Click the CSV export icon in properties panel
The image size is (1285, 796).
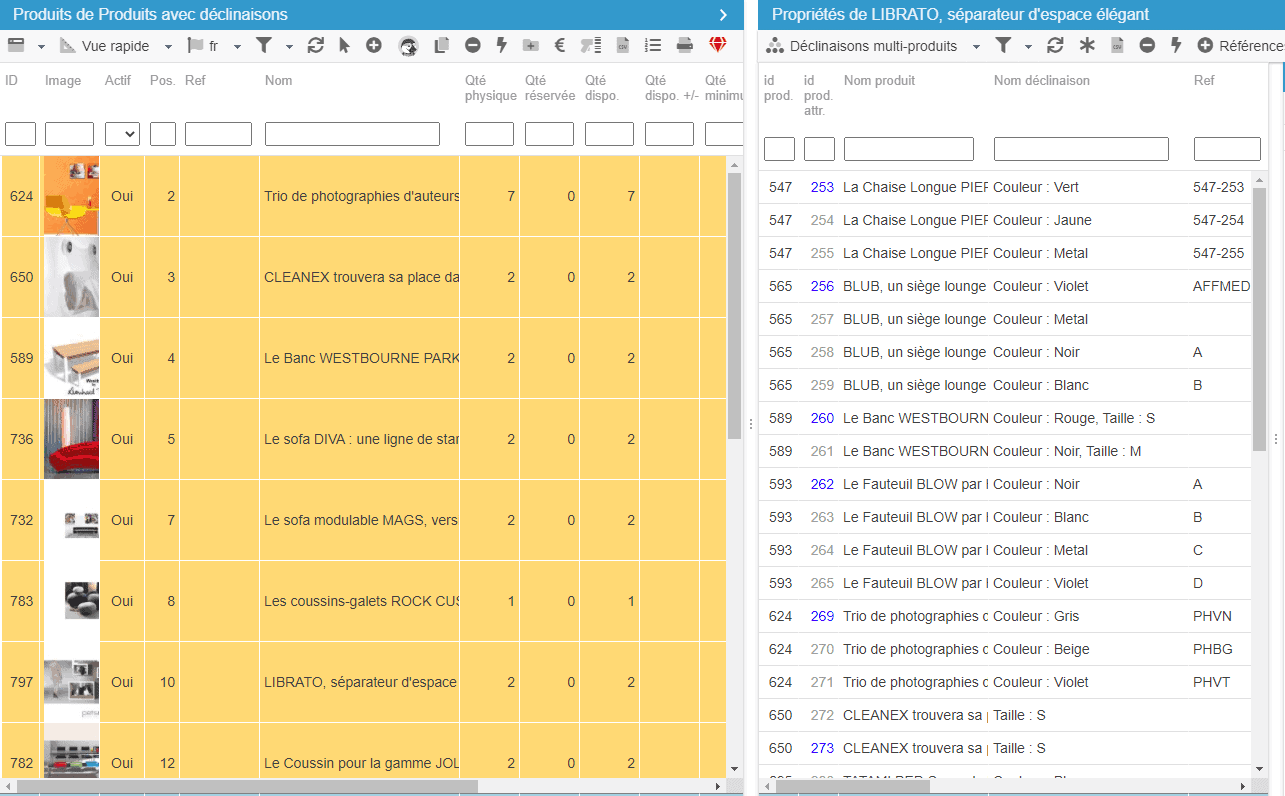[1118, 46]
